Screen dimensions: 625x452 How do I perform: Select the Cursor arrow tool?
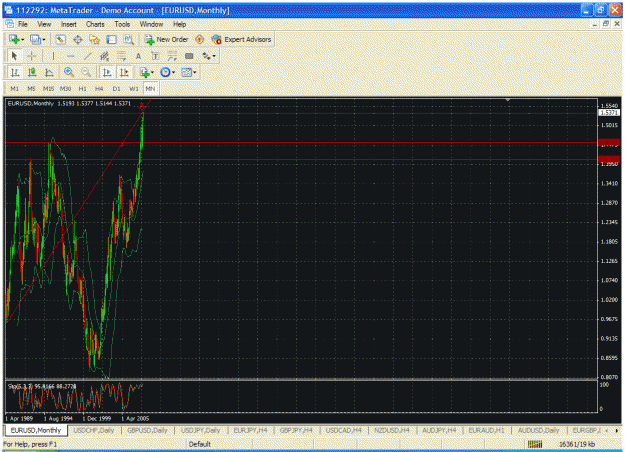point(14,56)
